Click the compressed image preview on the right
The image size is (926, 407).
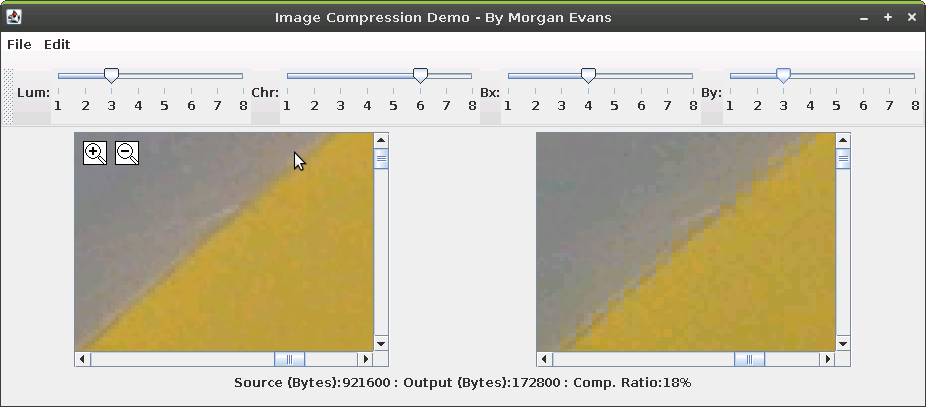(686, 242)
